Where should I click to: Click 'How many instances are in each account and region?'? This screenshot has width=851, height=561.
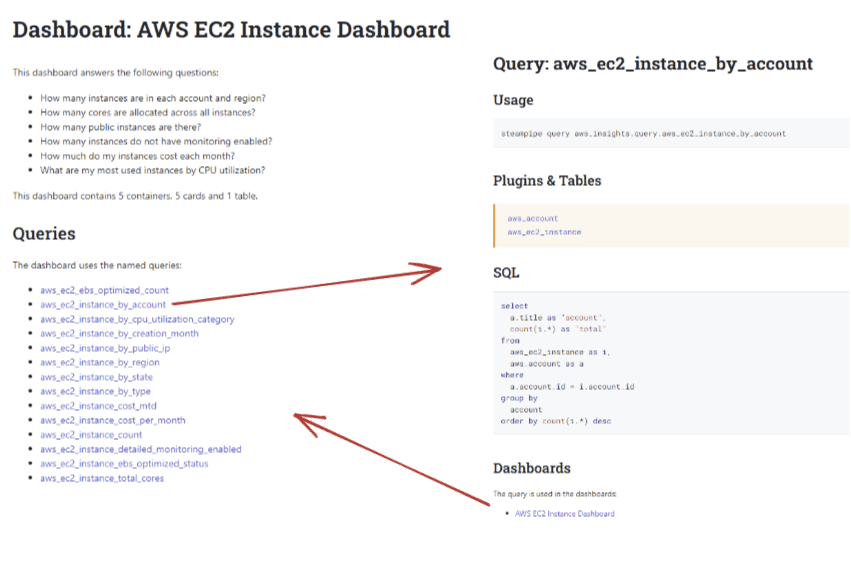153,98
